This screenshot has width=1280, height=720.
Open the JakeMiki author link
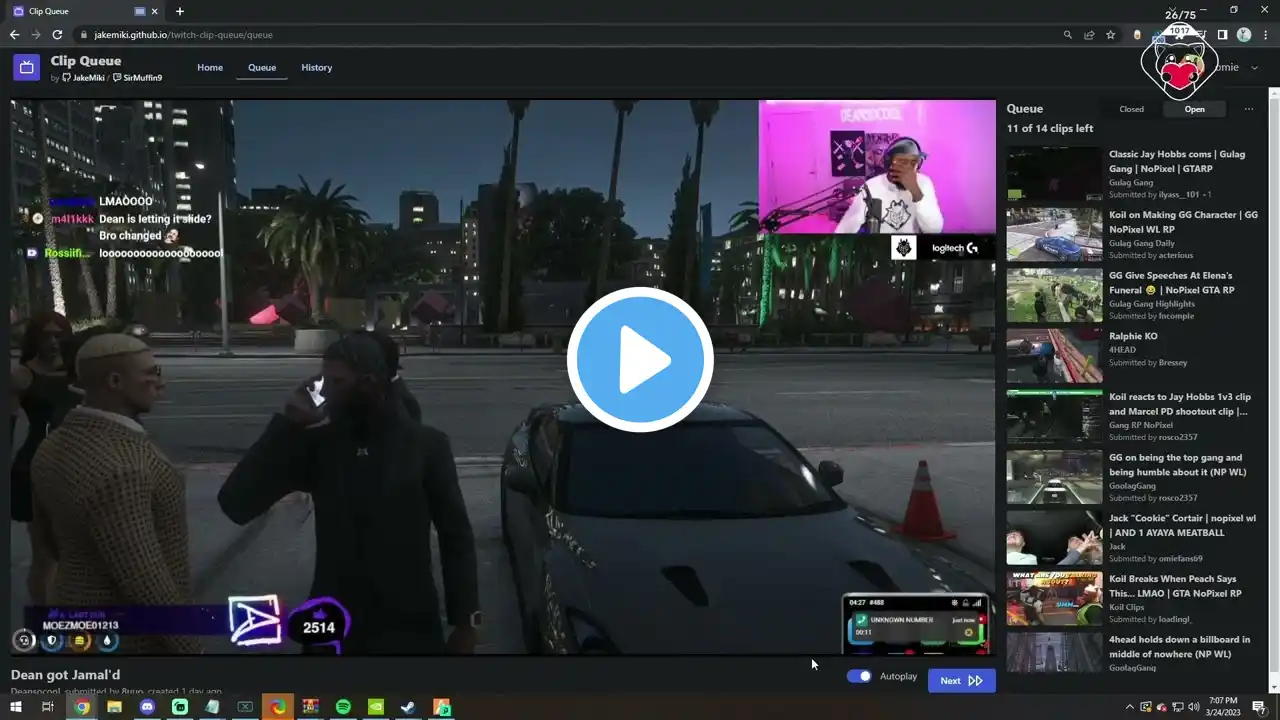tap(83, 78)
